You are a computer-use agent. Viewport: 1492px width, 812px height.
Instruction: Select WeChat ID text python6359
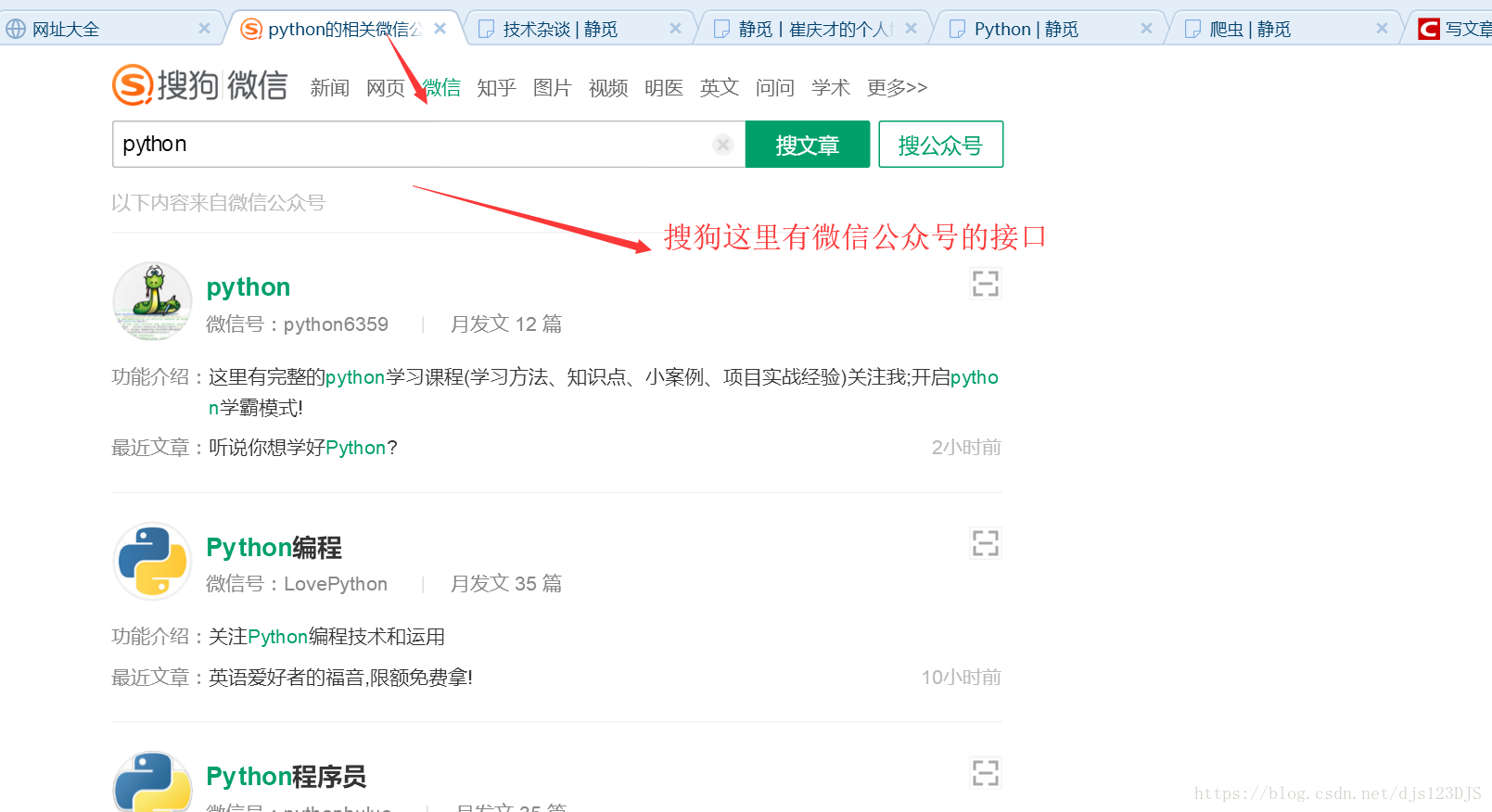336,324
